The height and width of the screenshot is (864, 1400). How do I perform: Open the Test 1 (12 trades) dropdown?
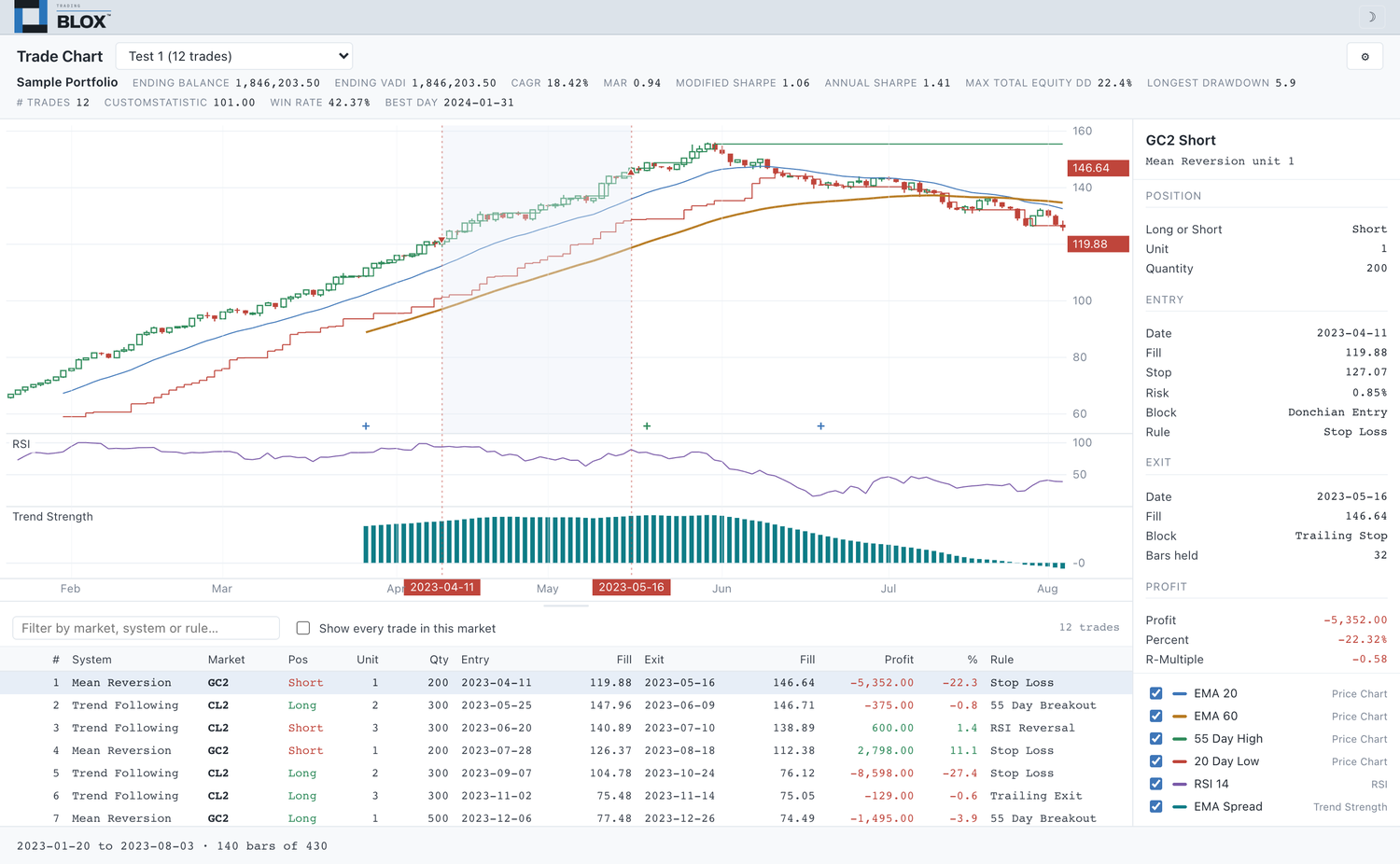pyautogui.click(x=234, y=56)
